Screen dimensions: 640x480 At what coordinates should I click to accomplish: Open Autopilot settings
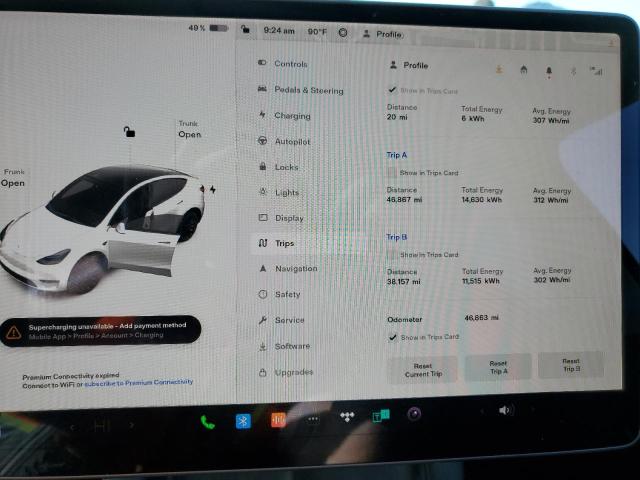pyautogui.click(x=284, y=141)
